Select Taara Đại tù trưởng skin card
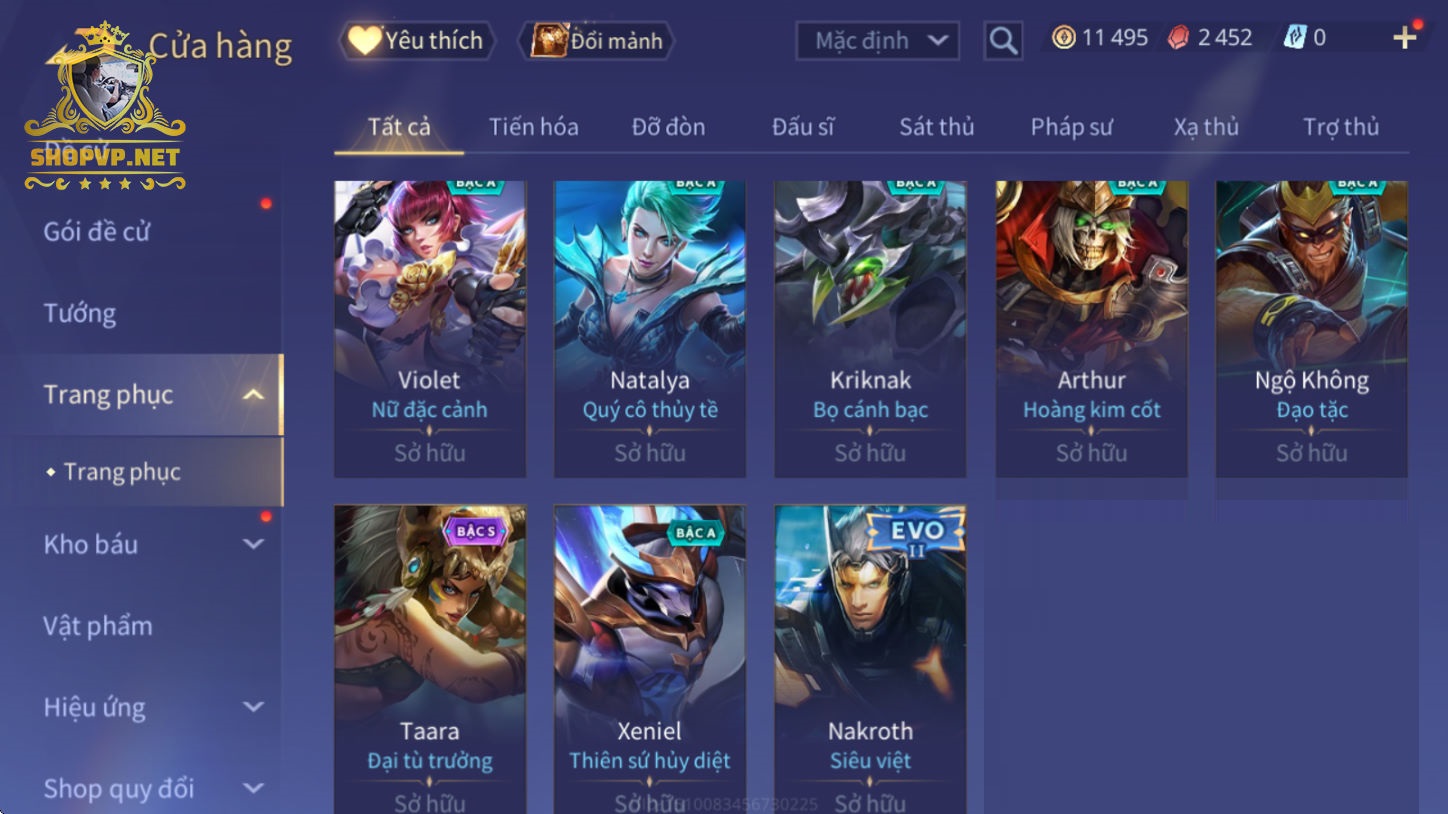Viewport: 1448px width, 814px height. [x=430, y=660]
